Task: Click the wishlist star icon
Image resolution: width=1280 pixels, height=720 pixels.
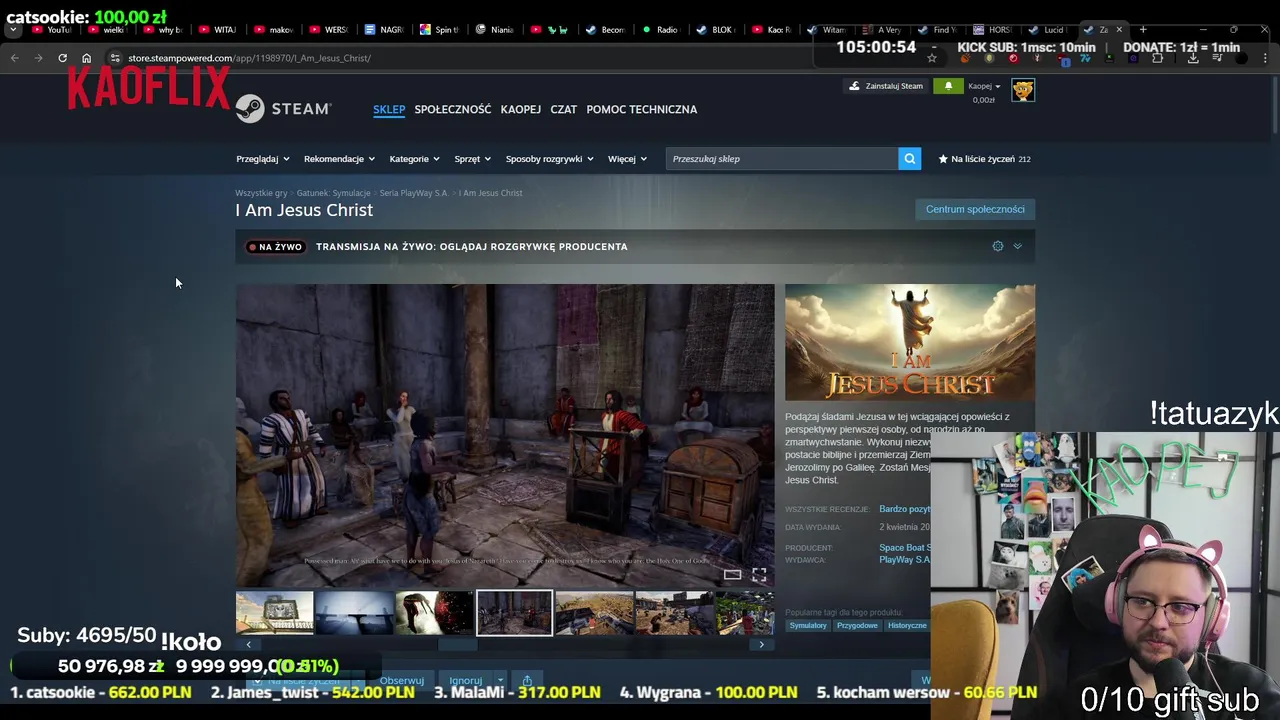Action: click(x=943, y=159)
